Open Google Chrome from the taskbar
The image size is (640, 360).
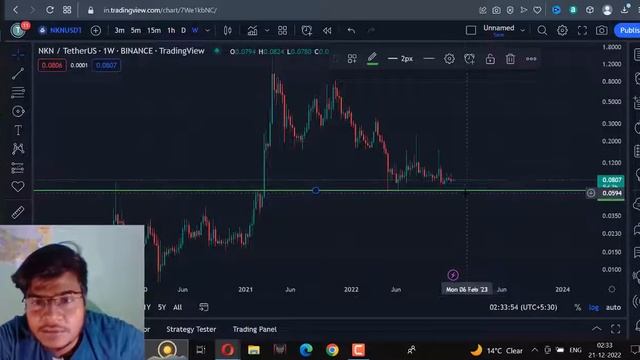pos(332,350)
